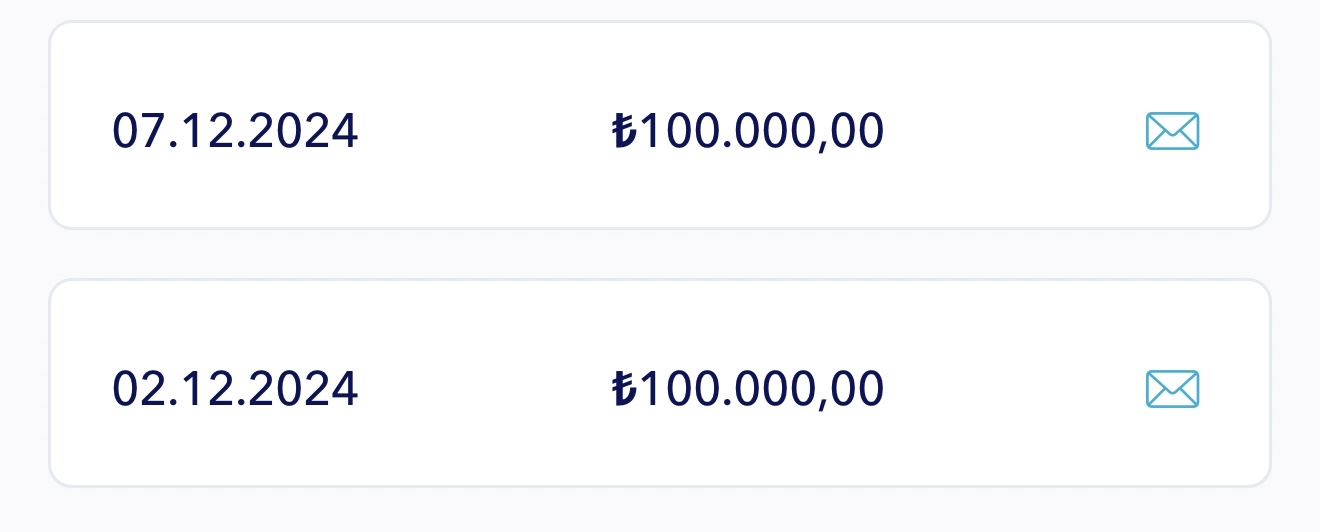Click the ₺100.000,00 amount dated 07.12.2024

point(748,131)
